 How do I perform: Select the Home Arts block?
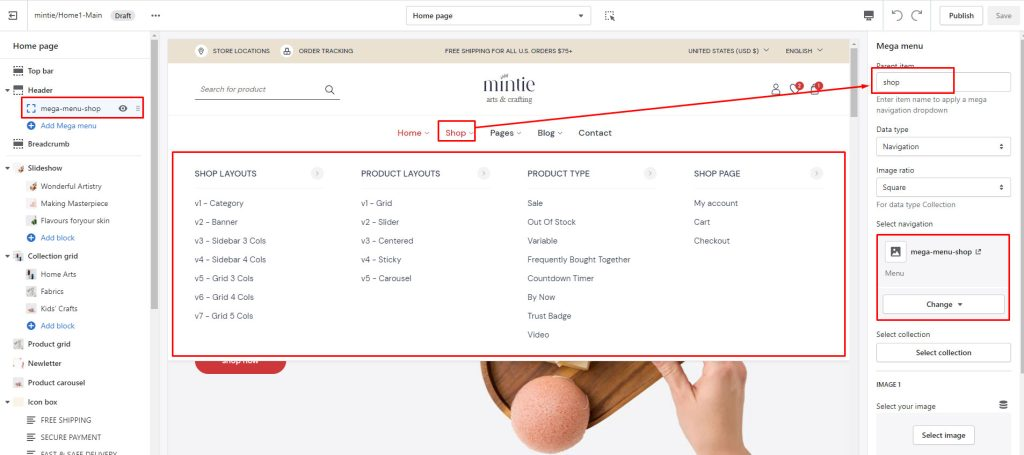coord(58,274)
